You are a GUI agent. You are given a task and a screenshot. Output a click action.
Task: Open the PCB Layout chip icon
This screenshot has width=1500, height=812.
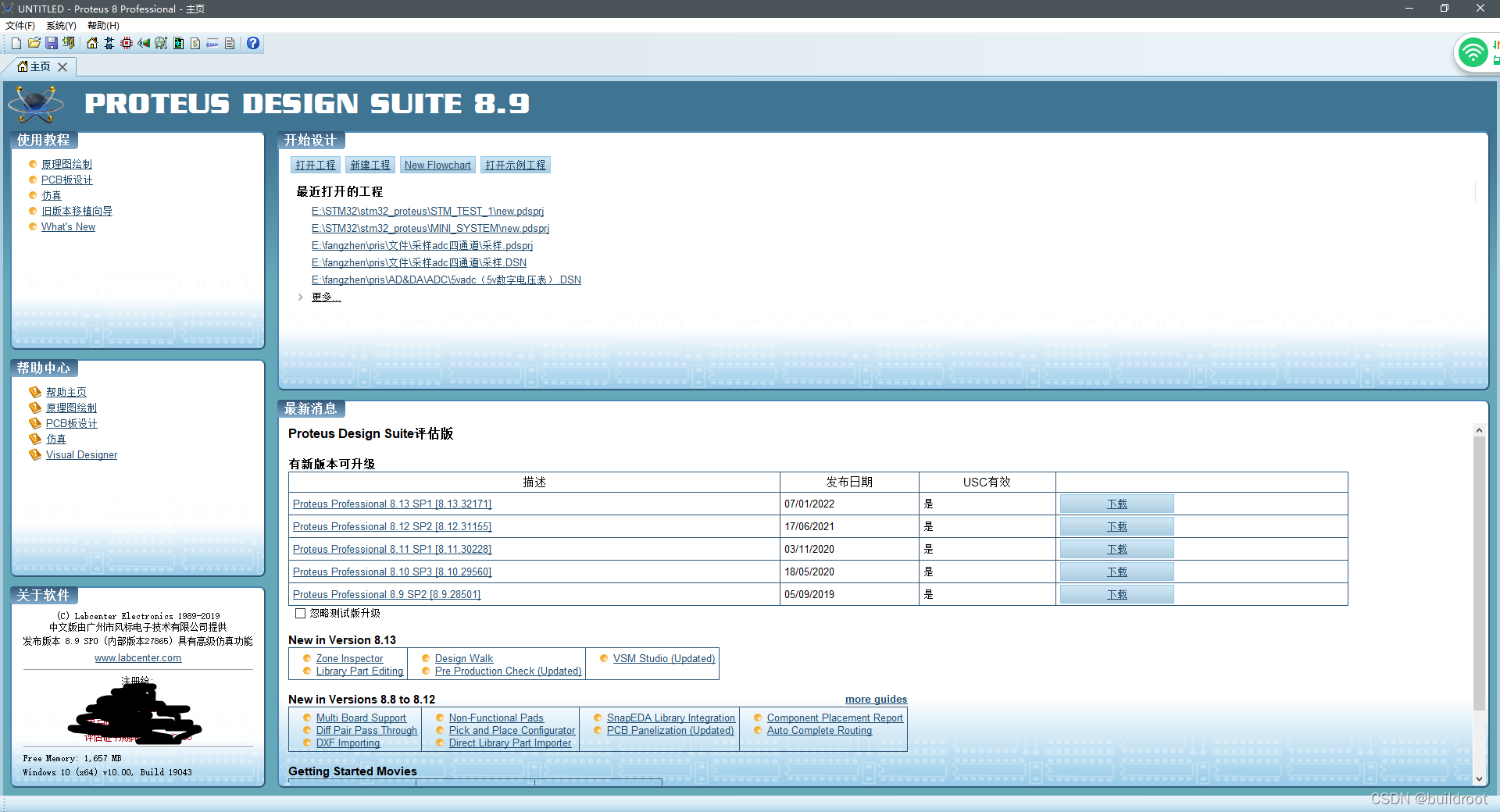127,44
